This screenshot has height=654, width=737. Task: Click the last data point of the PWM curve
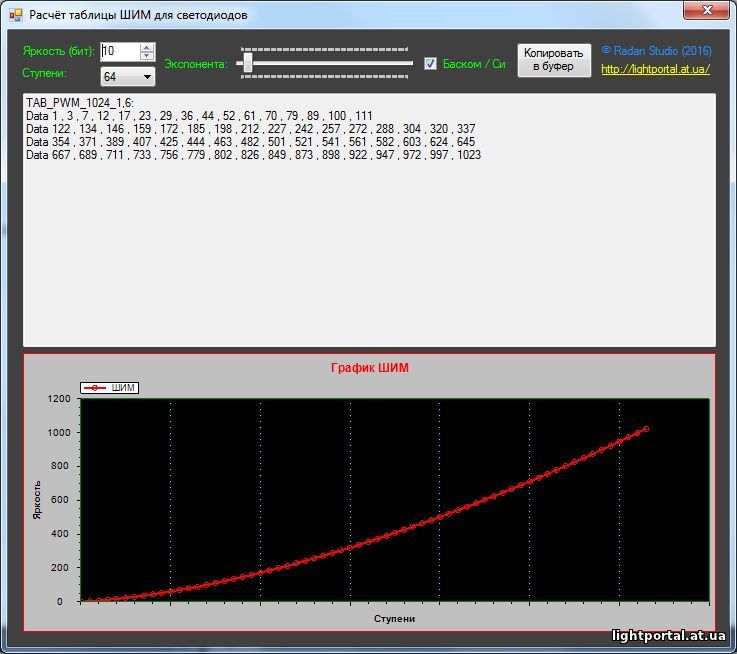pos(646,429)
